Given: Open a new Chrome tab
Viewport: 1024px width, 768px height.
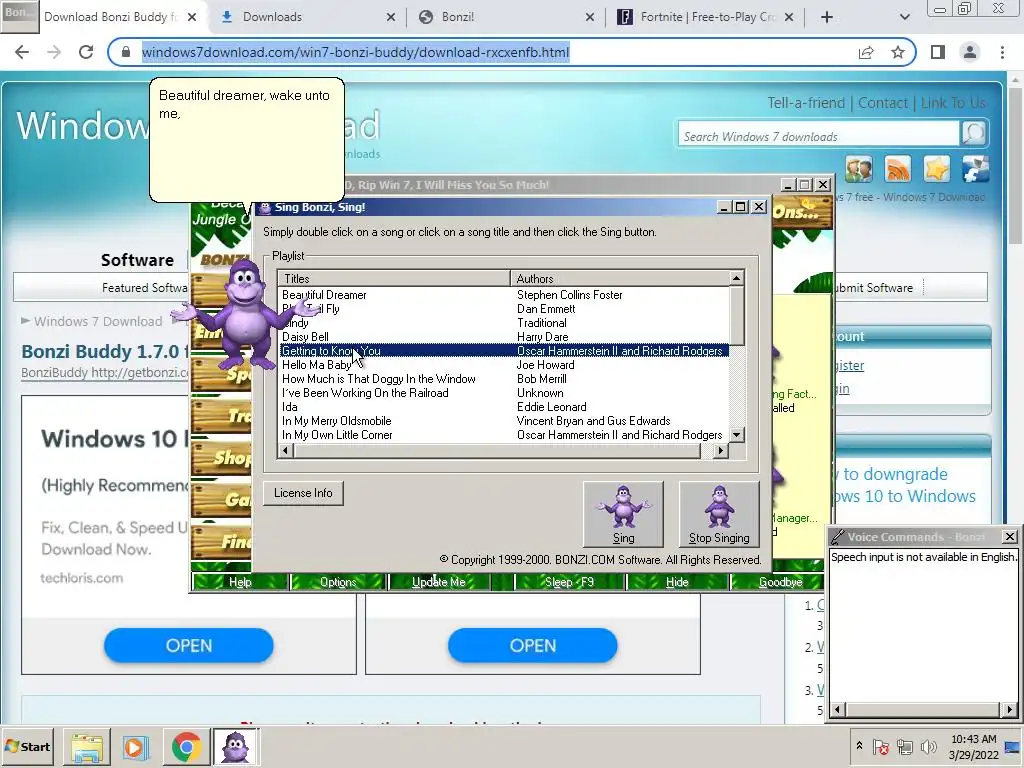Looking at the screenshot, I should coord(827,17).
